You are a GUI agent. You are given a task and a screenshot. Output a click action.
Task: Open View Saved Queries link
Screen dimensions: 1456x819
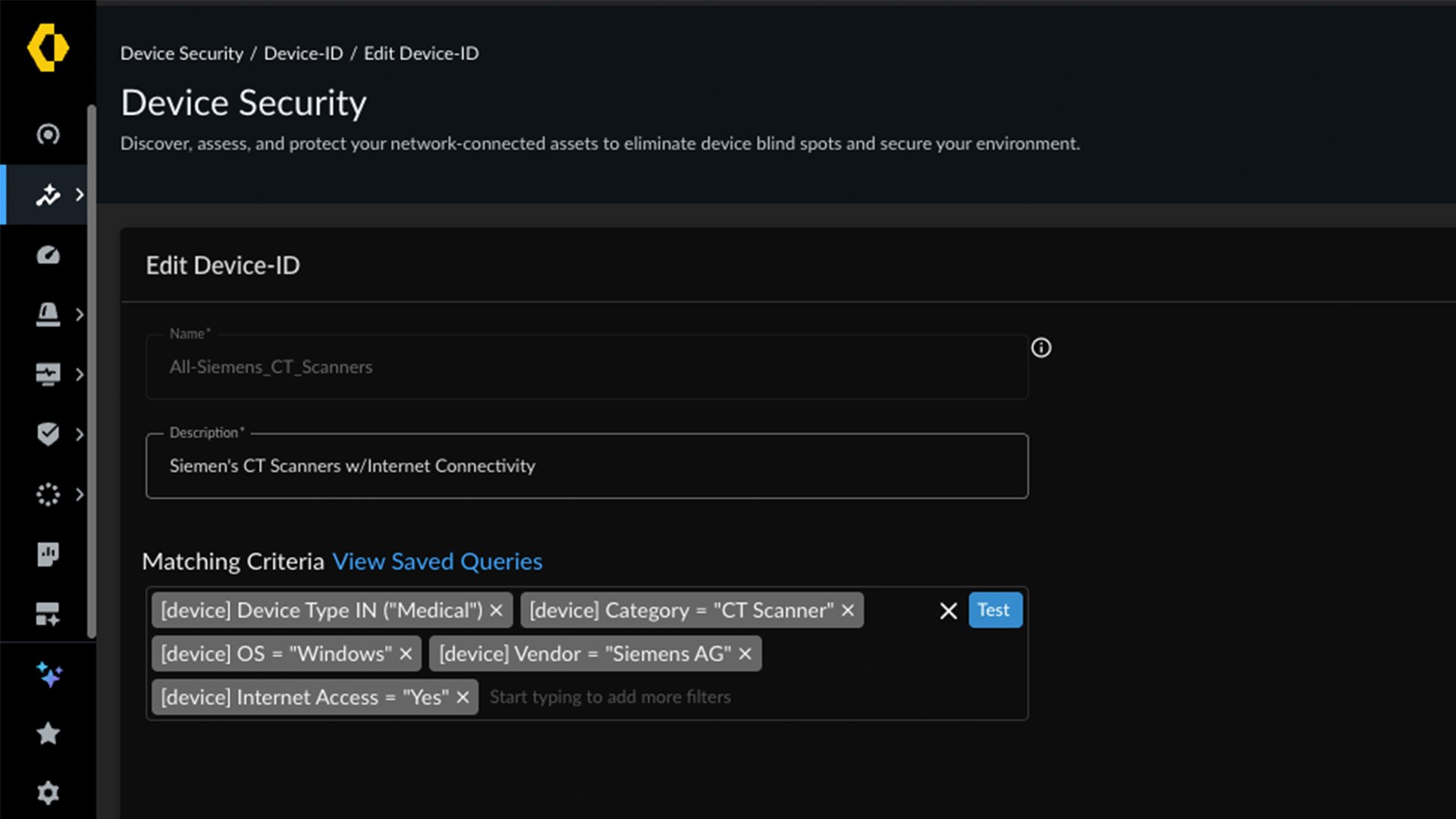coord(437,562)
